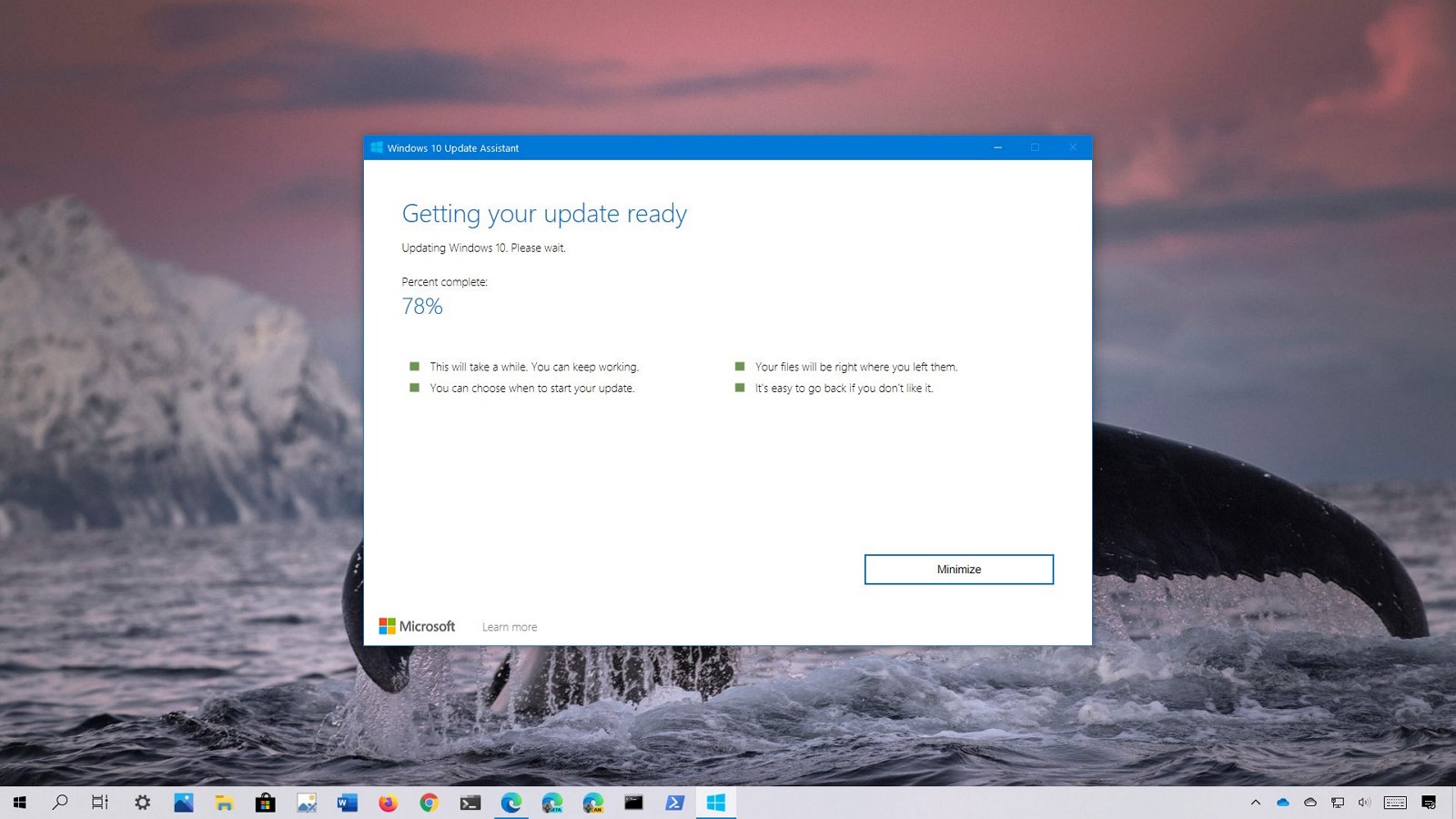Open the Windows Start menu
The image size is (1456, 819).
coord(19,803)
